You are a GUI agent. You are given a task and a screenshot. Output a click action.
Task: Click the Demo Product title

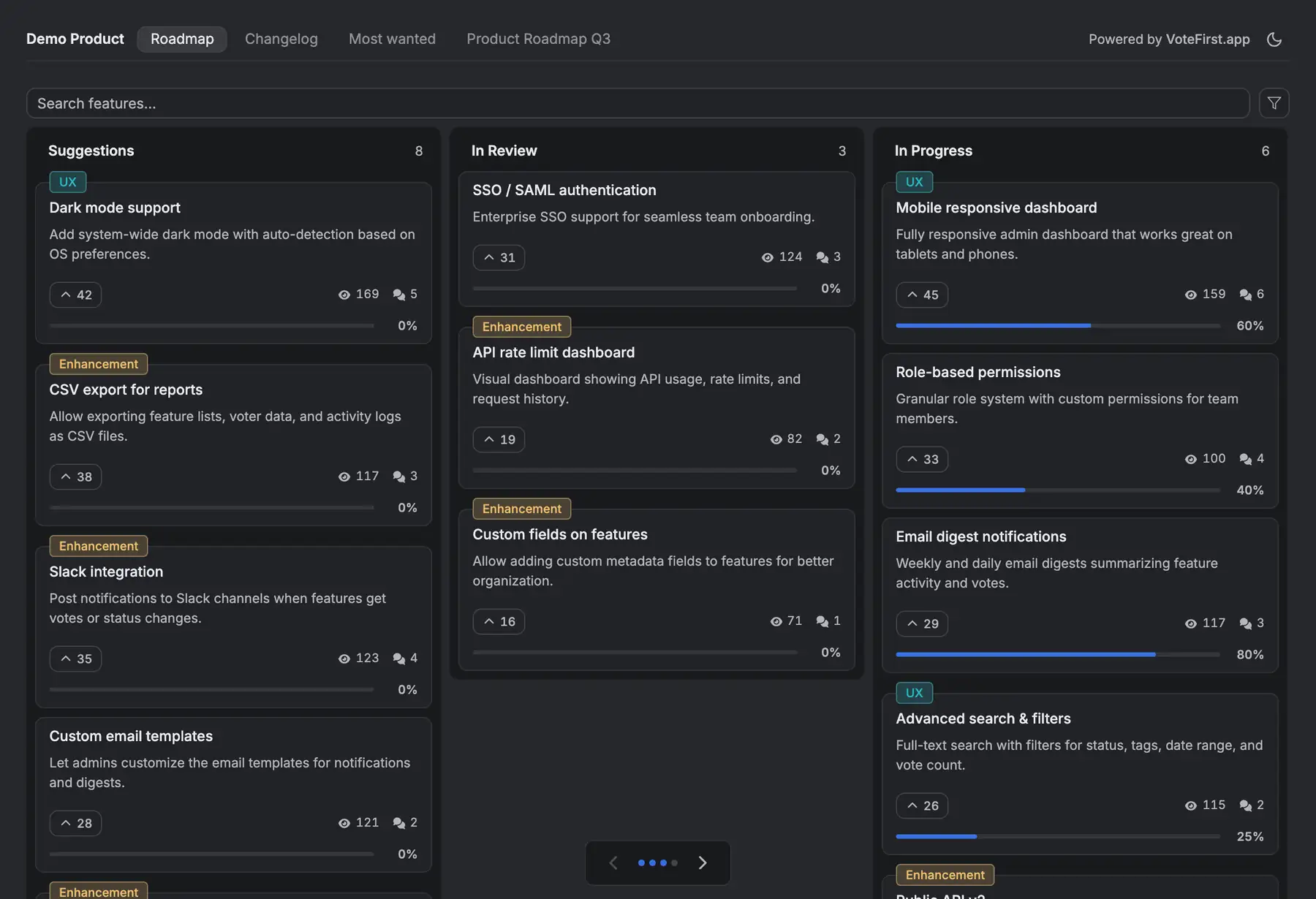75,39
